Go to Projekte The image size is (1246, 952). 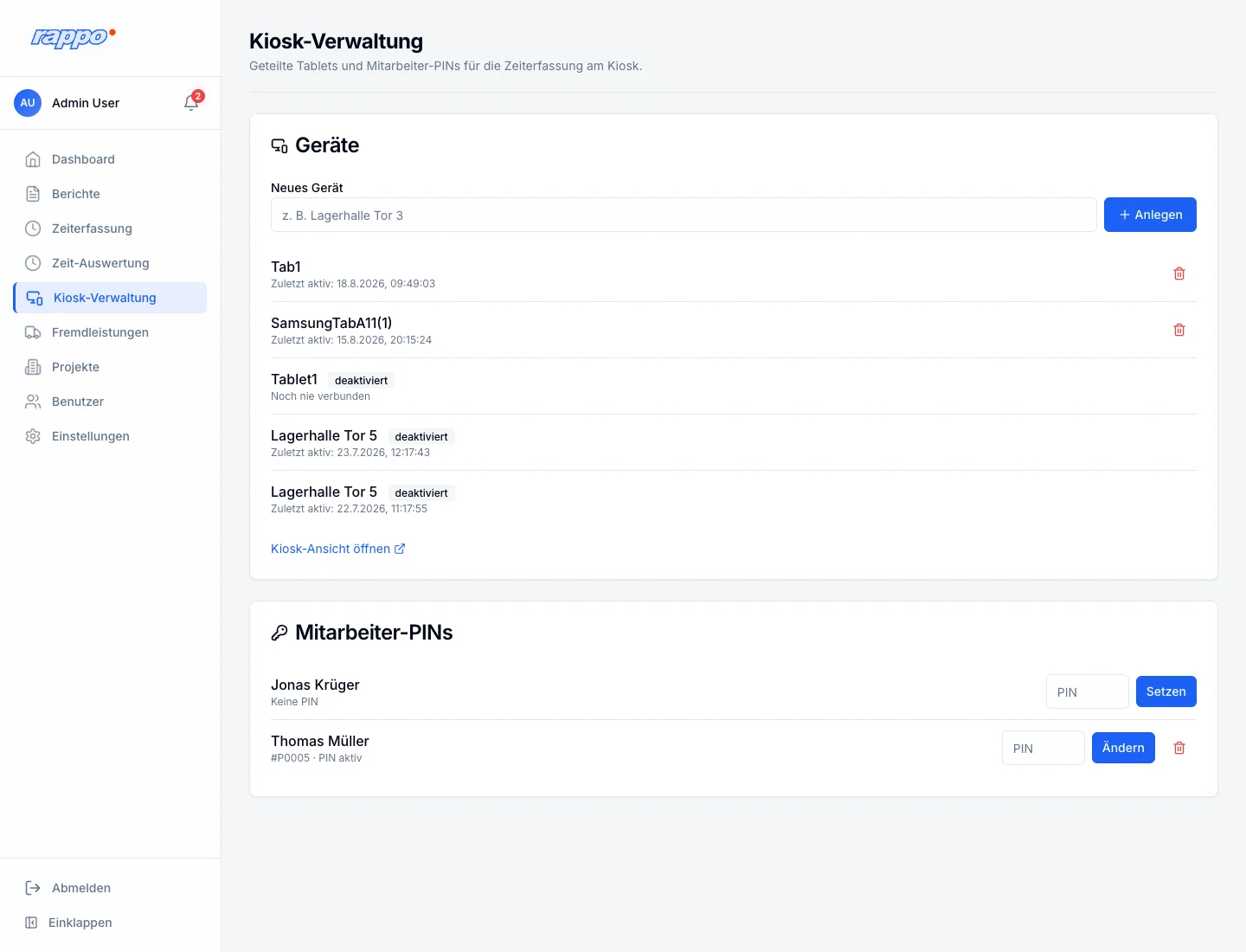point(111,367)
